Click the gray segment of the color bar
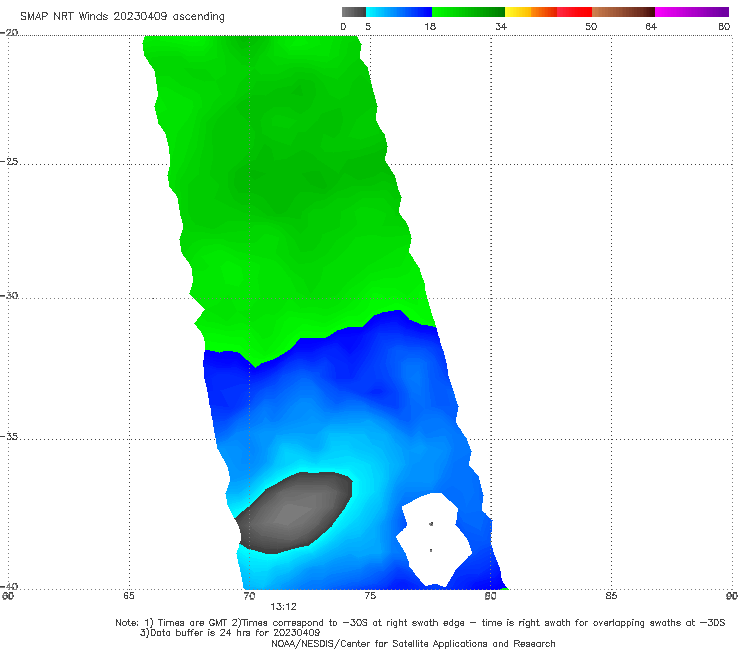 [x=353, y=12]
